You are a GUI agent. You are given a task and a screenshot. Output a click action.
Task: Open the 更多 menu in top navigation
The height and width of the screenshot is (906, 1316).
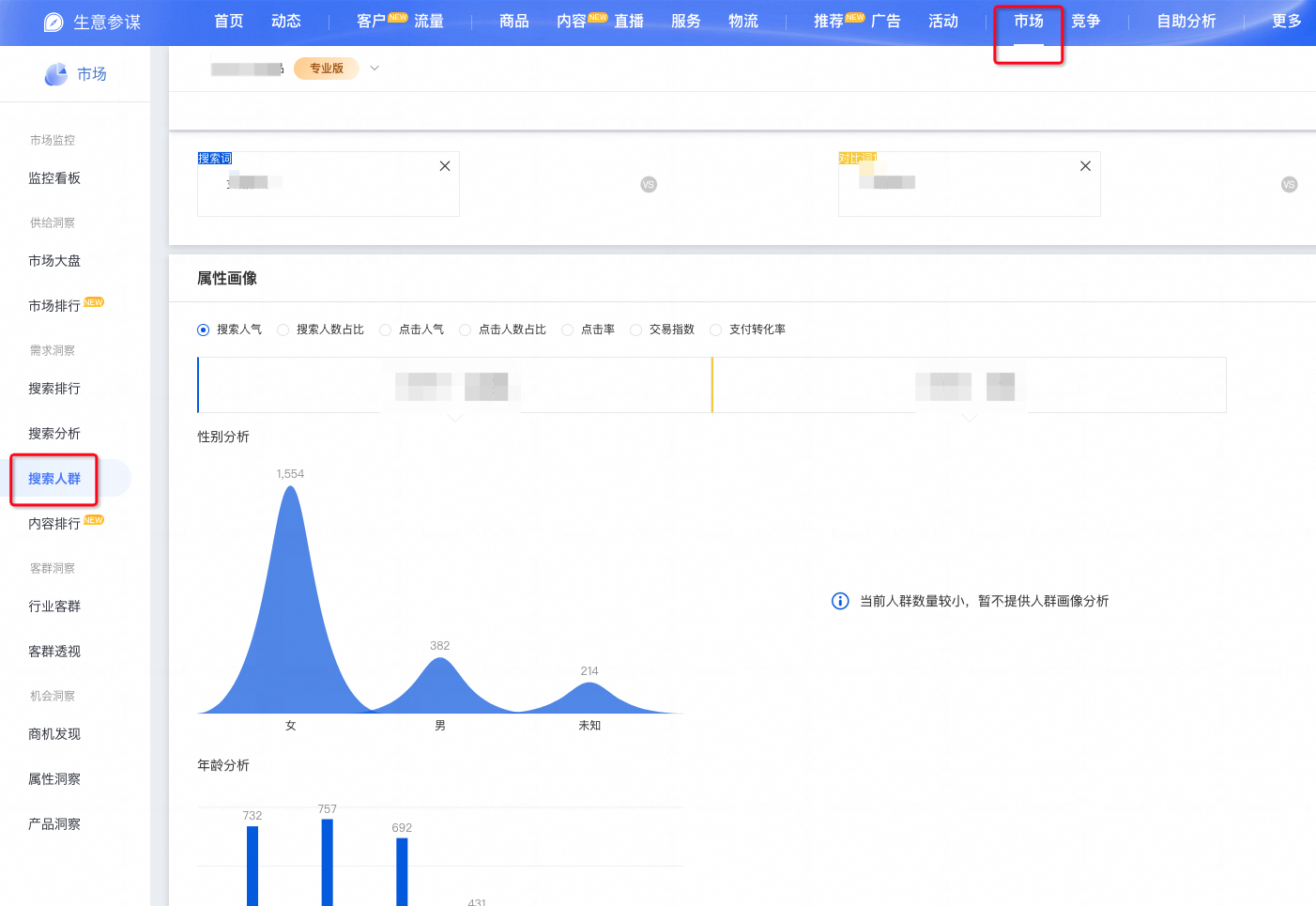[x=1286, y=21]
